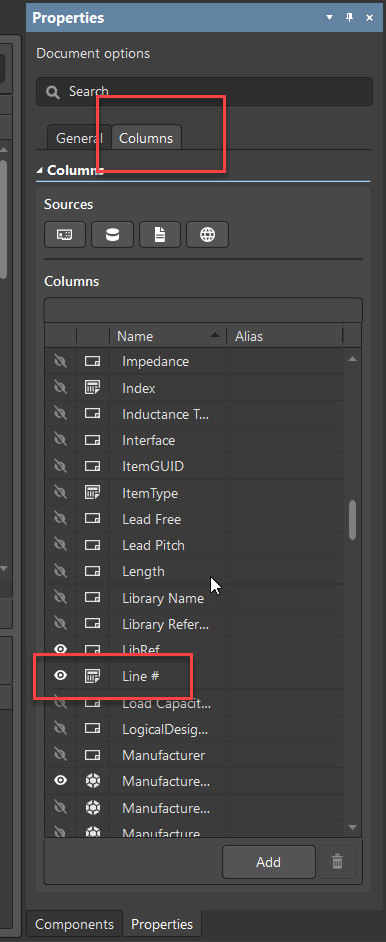Collapse the Columns section triangle
The width and height of the screenshot is (386, 942).
(x=40, y=170)
